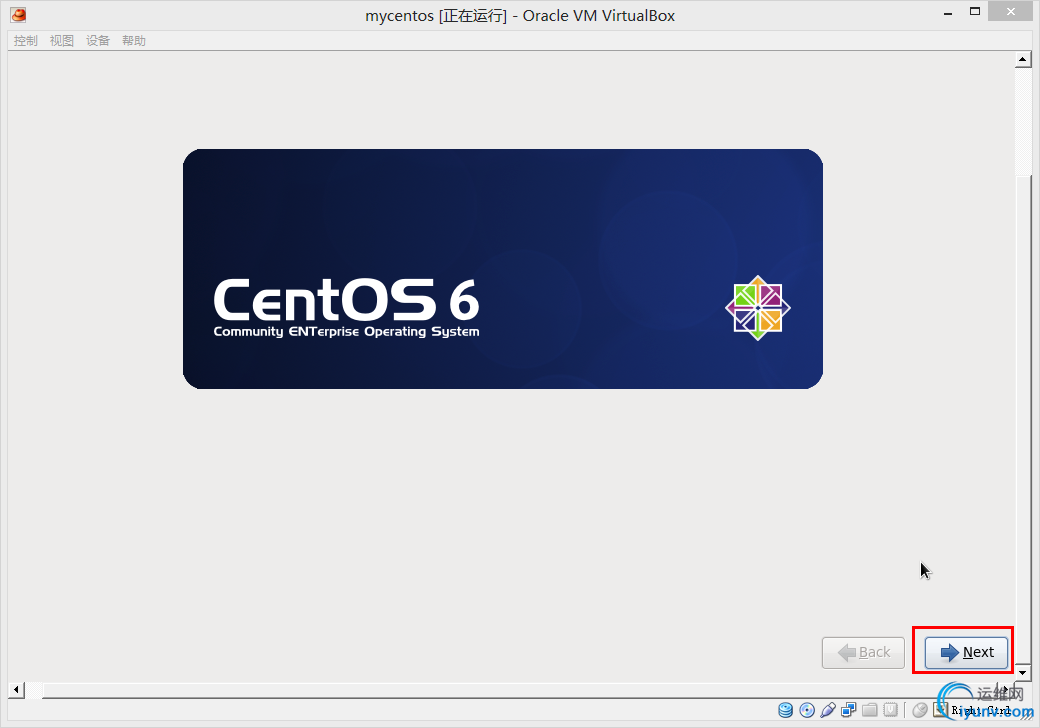1040x728 pixels.
Task: Click the optical CD drive status icon
Action: [807, 710]
